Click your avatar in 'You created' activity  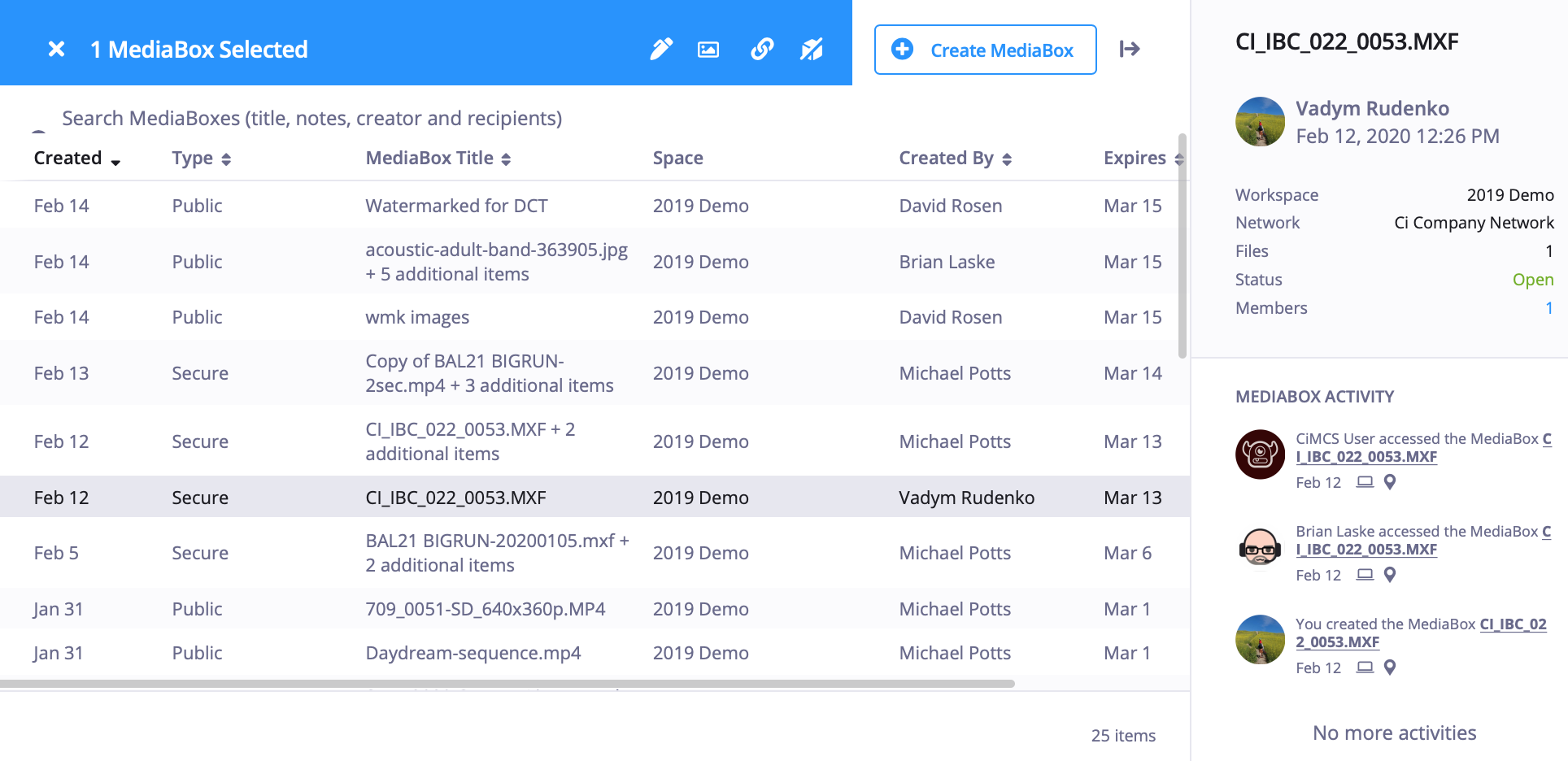[1260, 640]
